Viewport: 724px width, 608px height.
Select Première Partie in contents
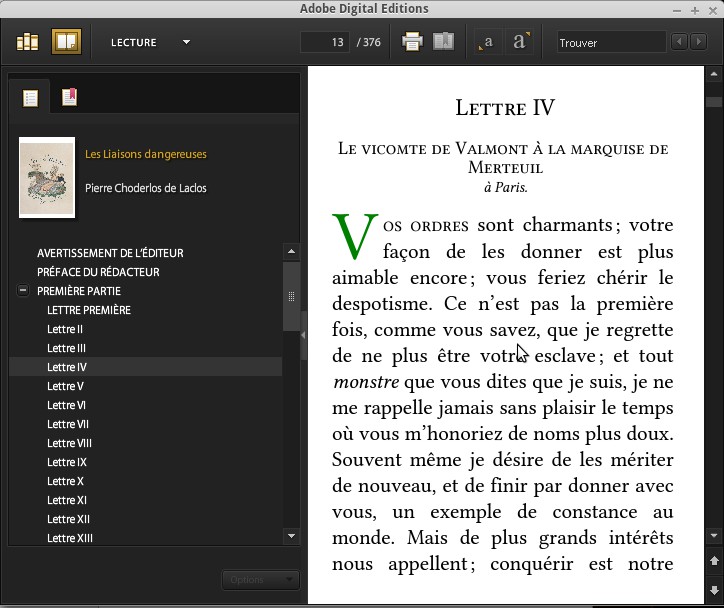point(79,291)
